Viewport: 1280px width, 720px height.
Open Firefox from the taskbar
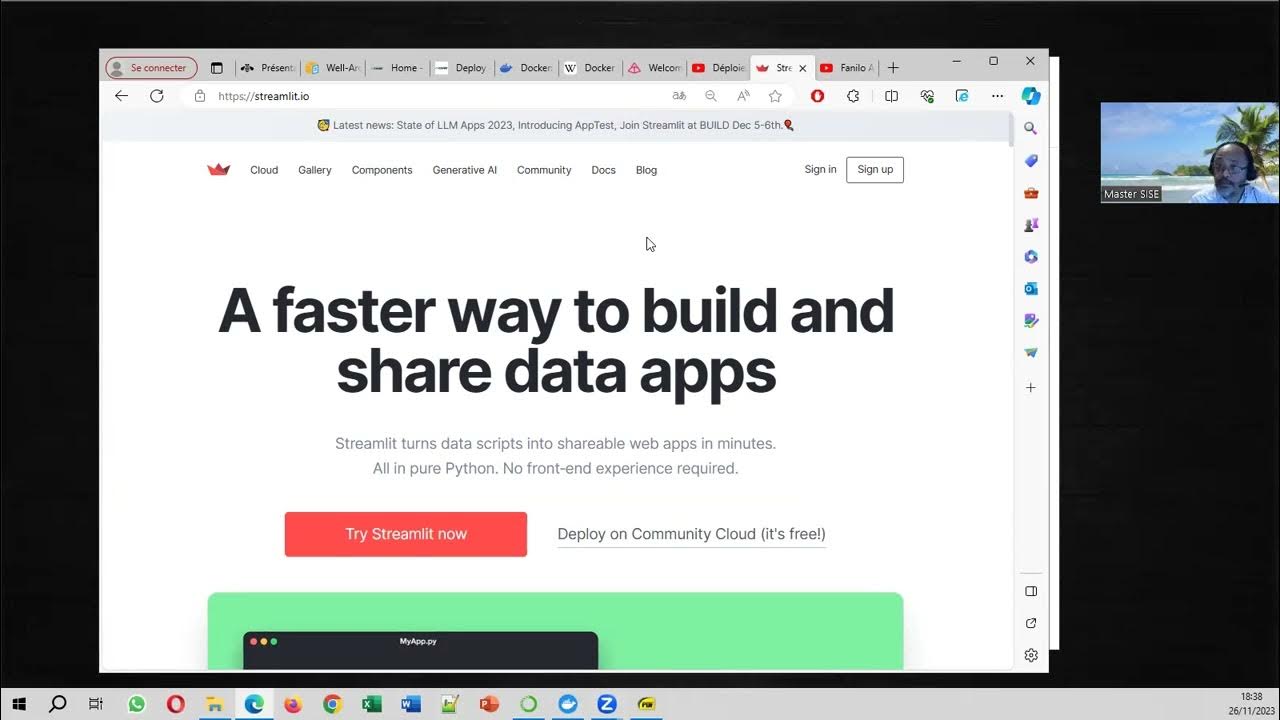coord(293,704)
